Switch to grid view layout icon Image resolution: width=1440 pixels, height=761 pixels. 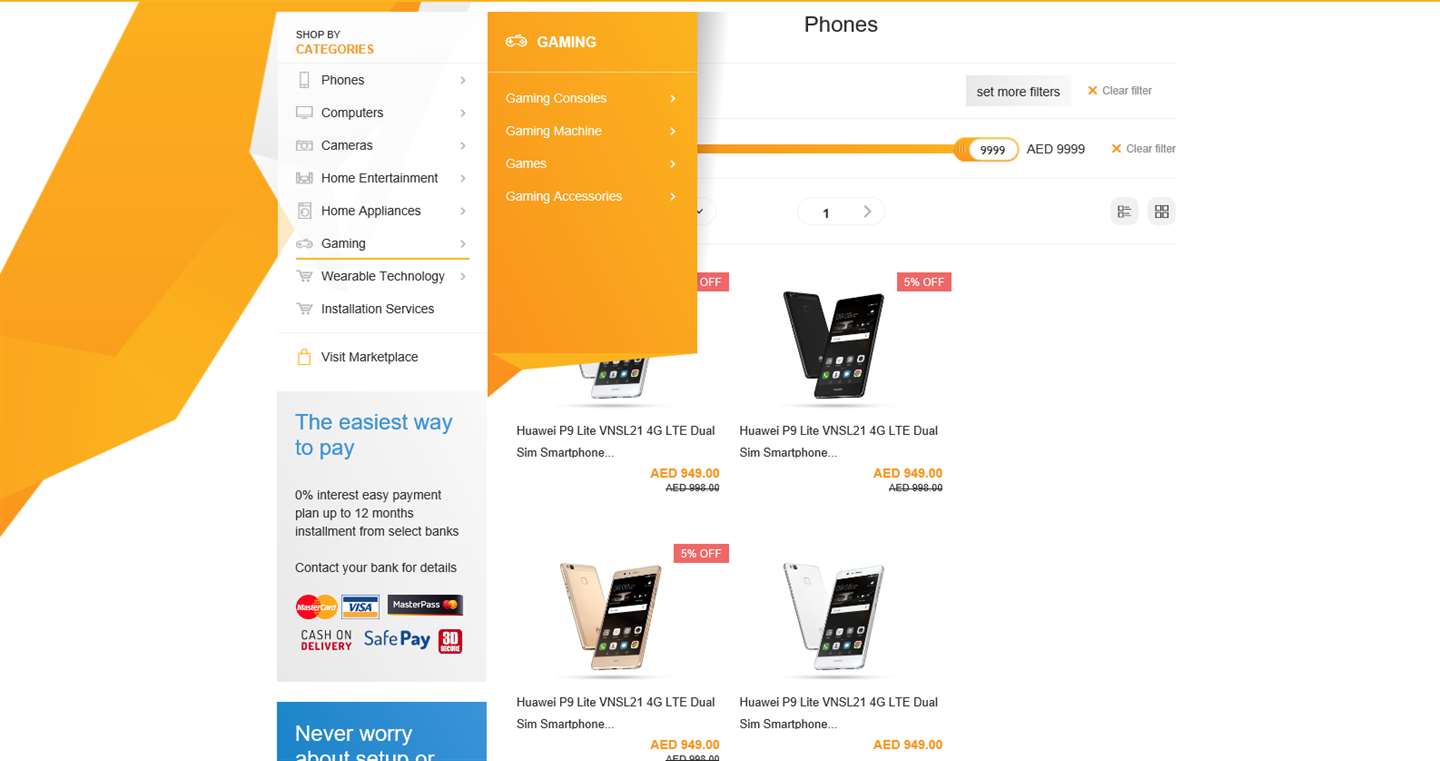coord(1161,212)
